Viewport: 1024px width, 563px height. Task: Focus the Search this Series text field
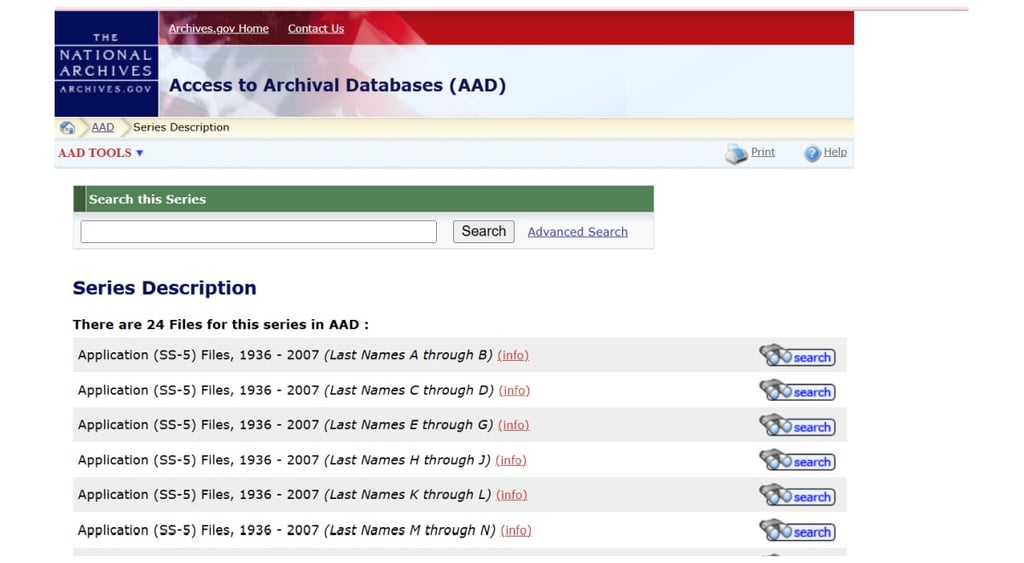point(259,231)
